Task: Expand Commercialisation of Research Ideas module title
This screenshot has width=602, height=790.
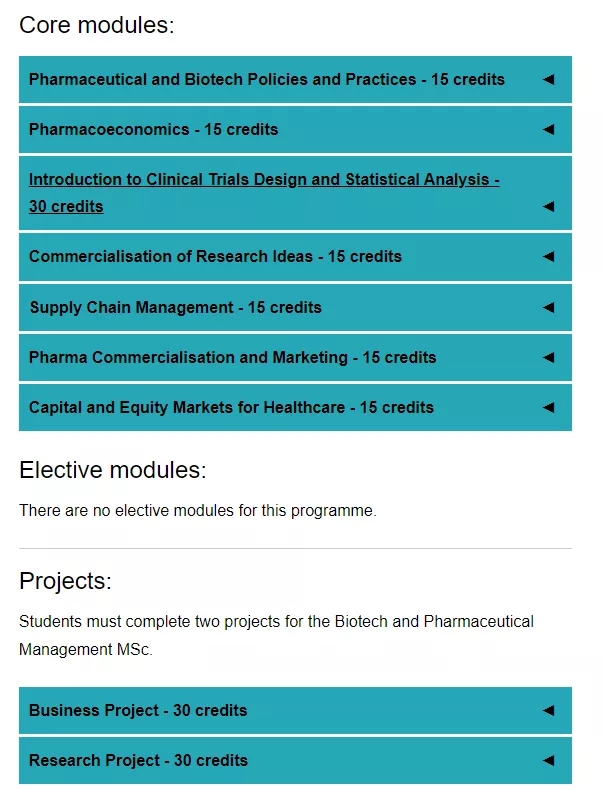Action: (215, 256)
